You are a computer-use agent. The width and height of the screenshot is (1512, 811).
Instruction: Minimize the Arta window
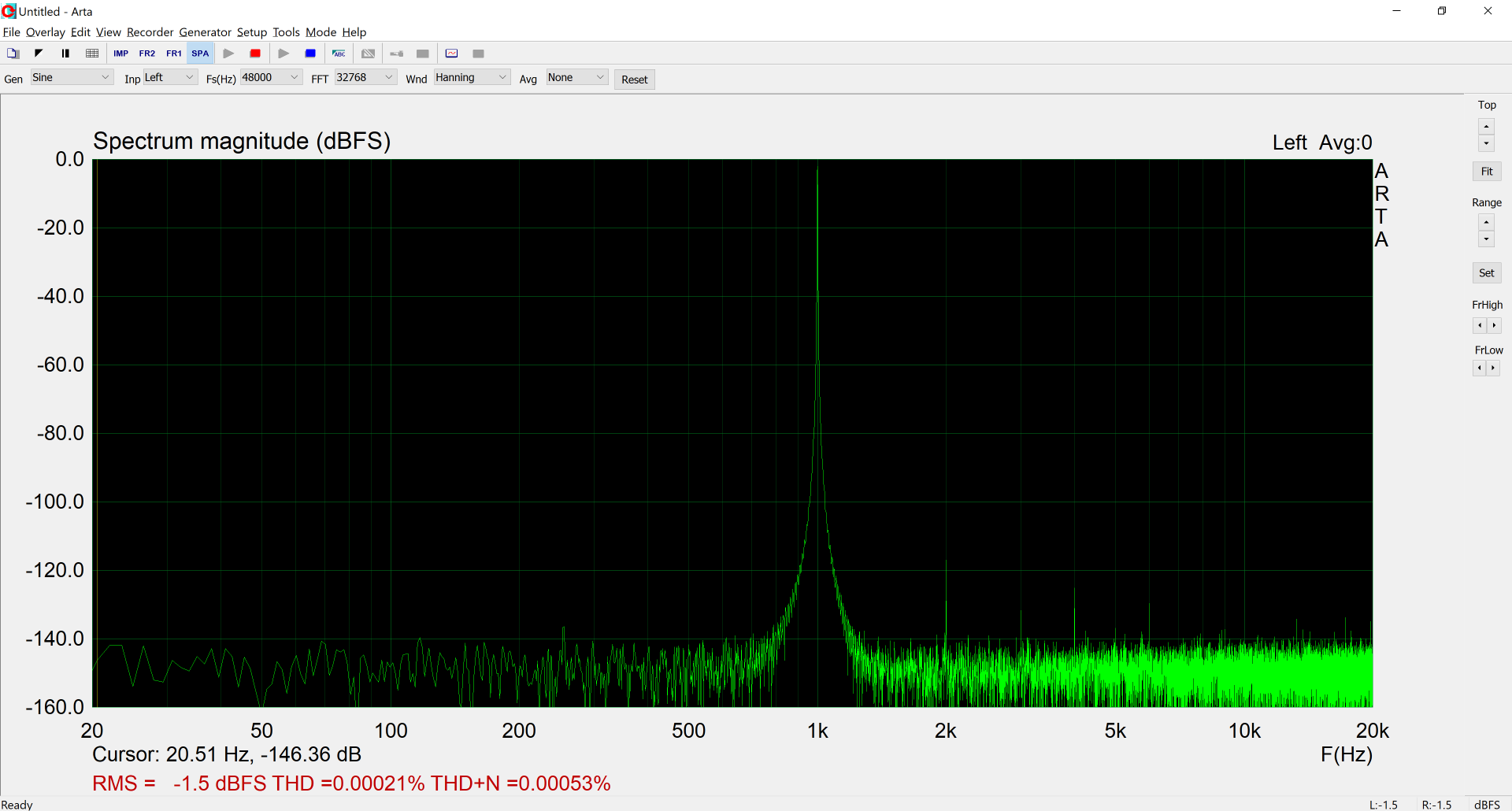1396,11
